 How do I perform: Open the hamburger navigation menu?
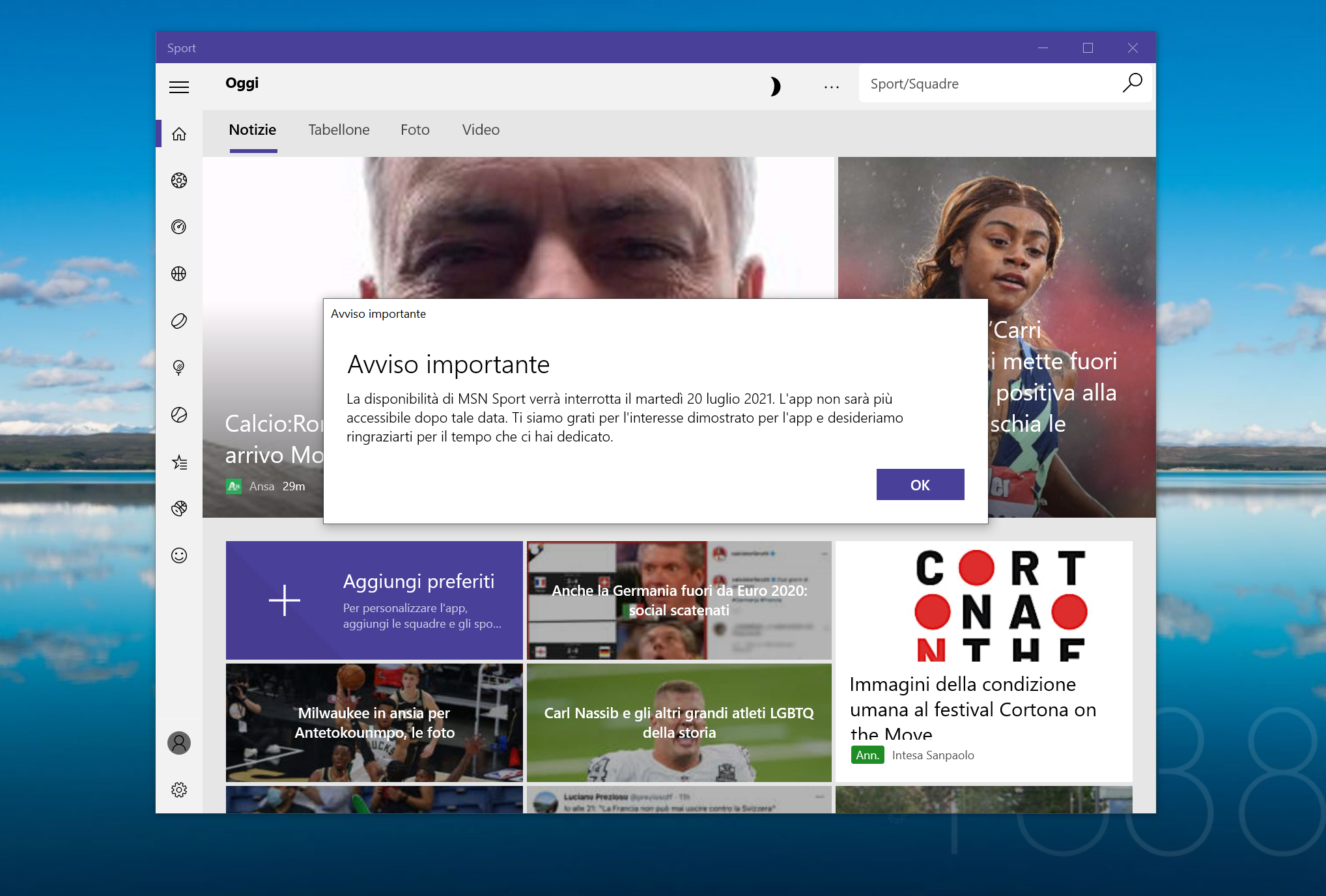tap(179, 87)
